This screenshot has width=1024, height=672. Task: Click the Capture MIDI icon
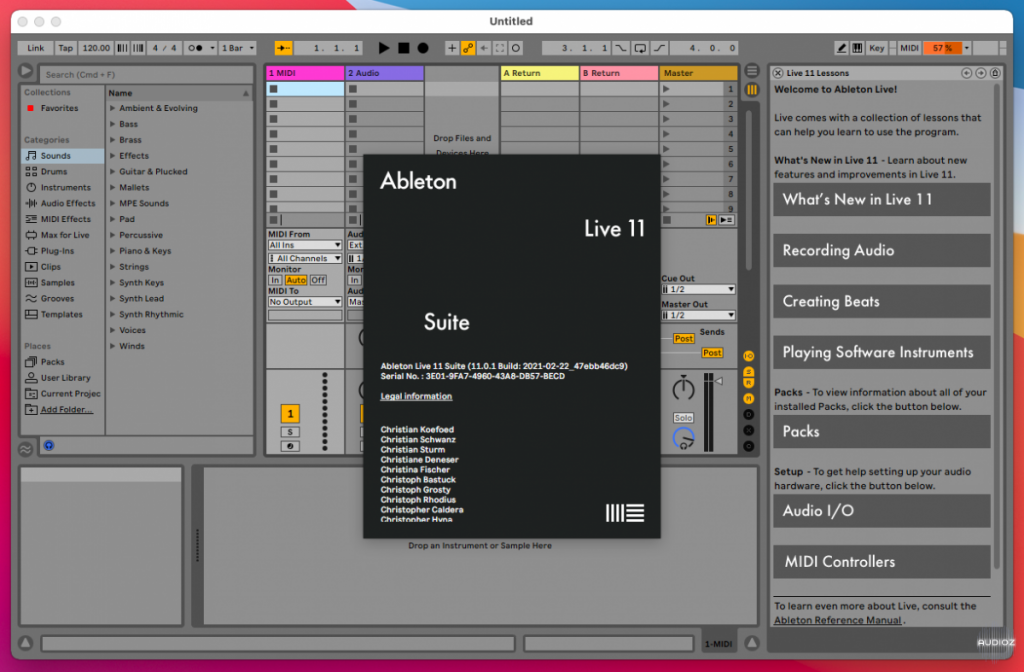tap(500, 48)
